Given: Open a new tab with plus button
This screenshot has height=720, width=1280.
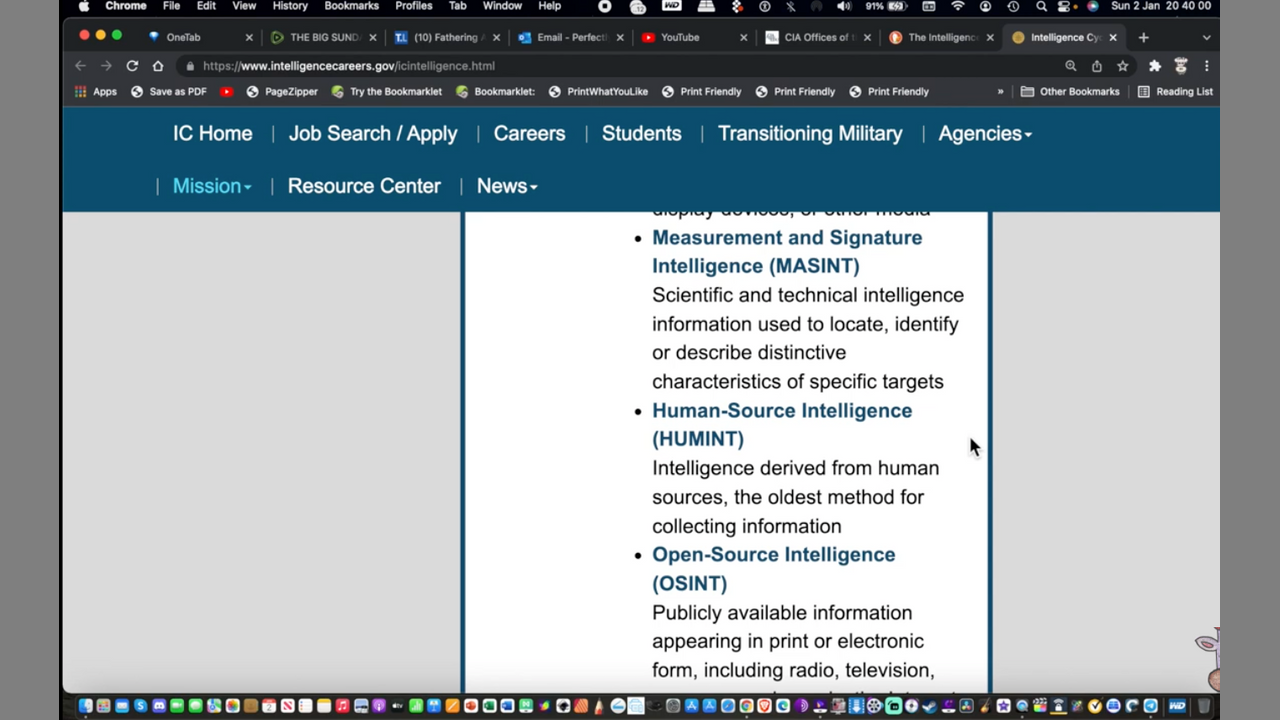Looking at the screenshot, I should tap(1143, 37).
